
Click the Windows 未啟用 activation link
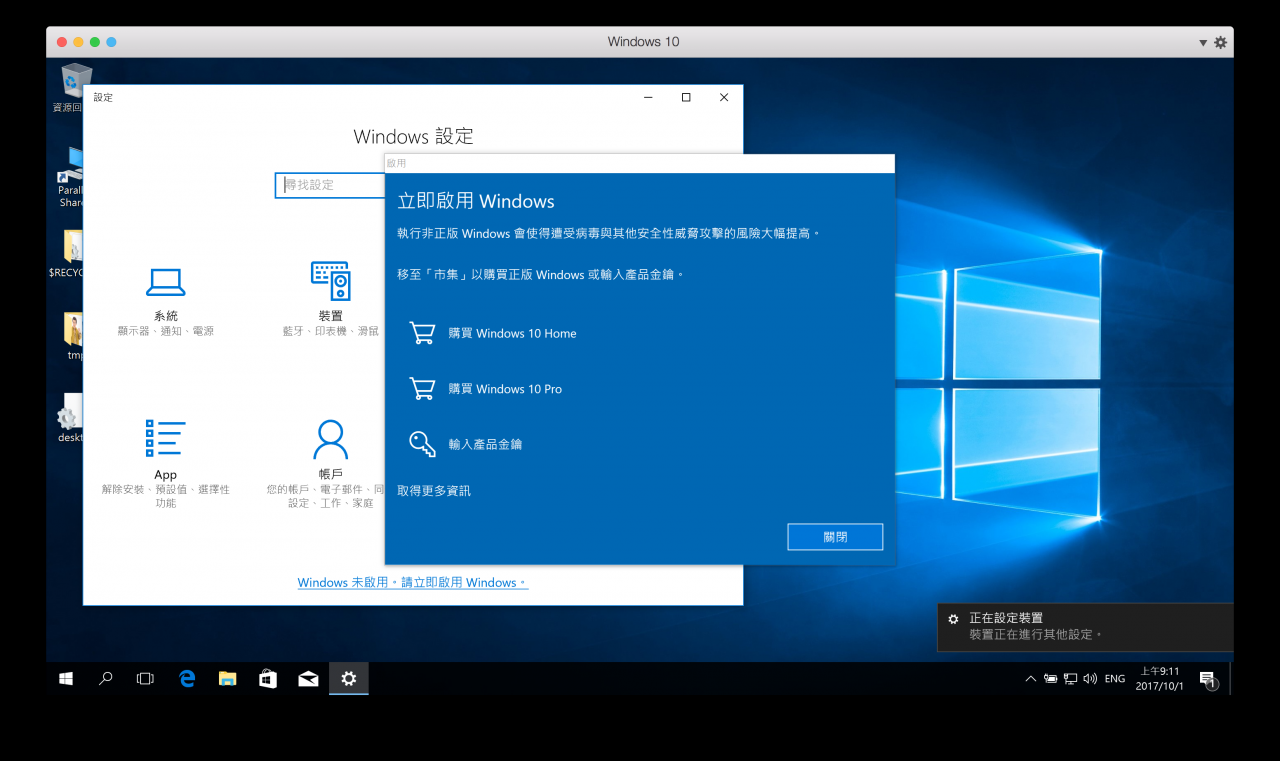[x=413, y=583]
